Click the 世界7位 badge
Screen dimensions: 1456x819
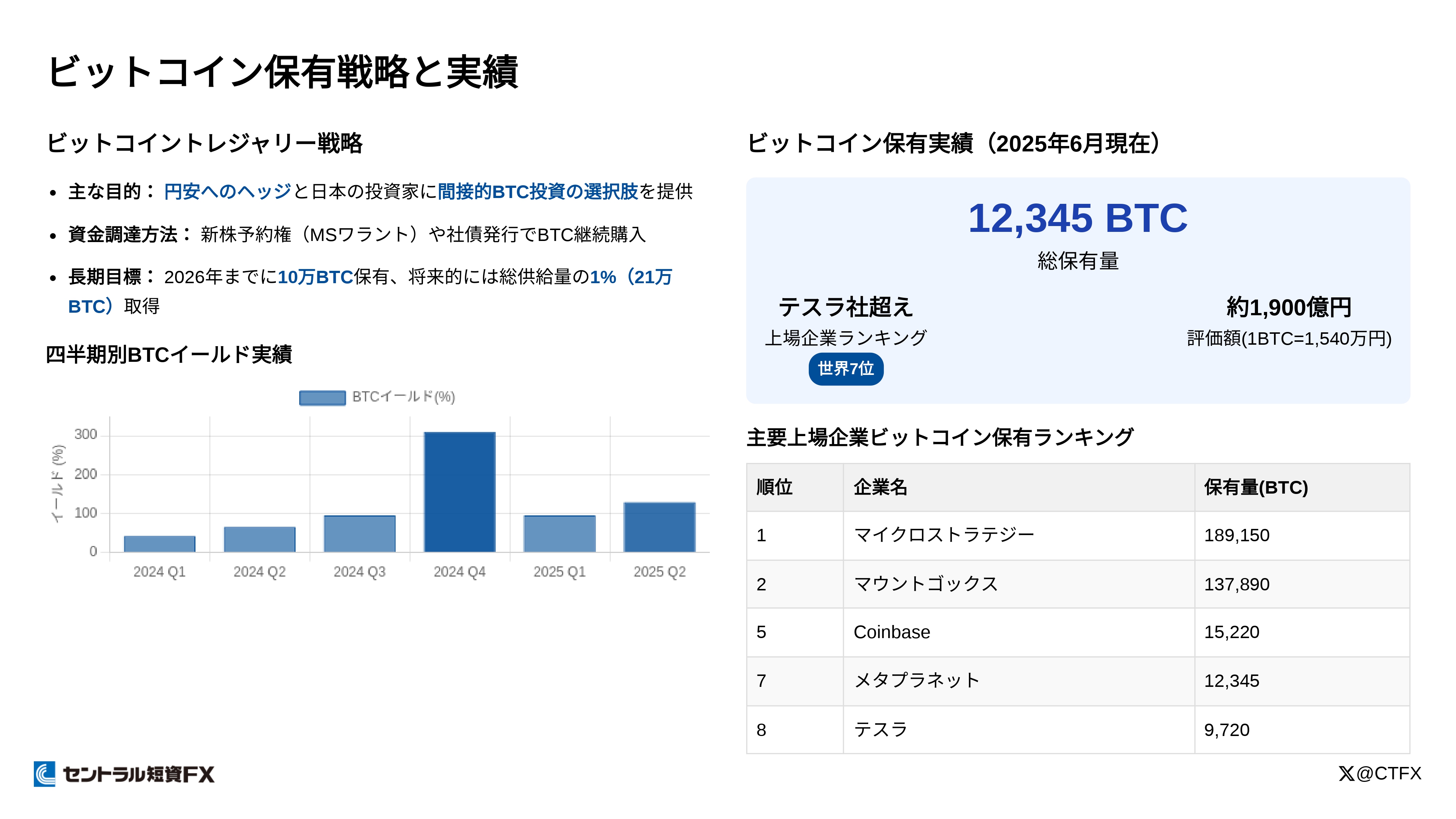point(846,369)
